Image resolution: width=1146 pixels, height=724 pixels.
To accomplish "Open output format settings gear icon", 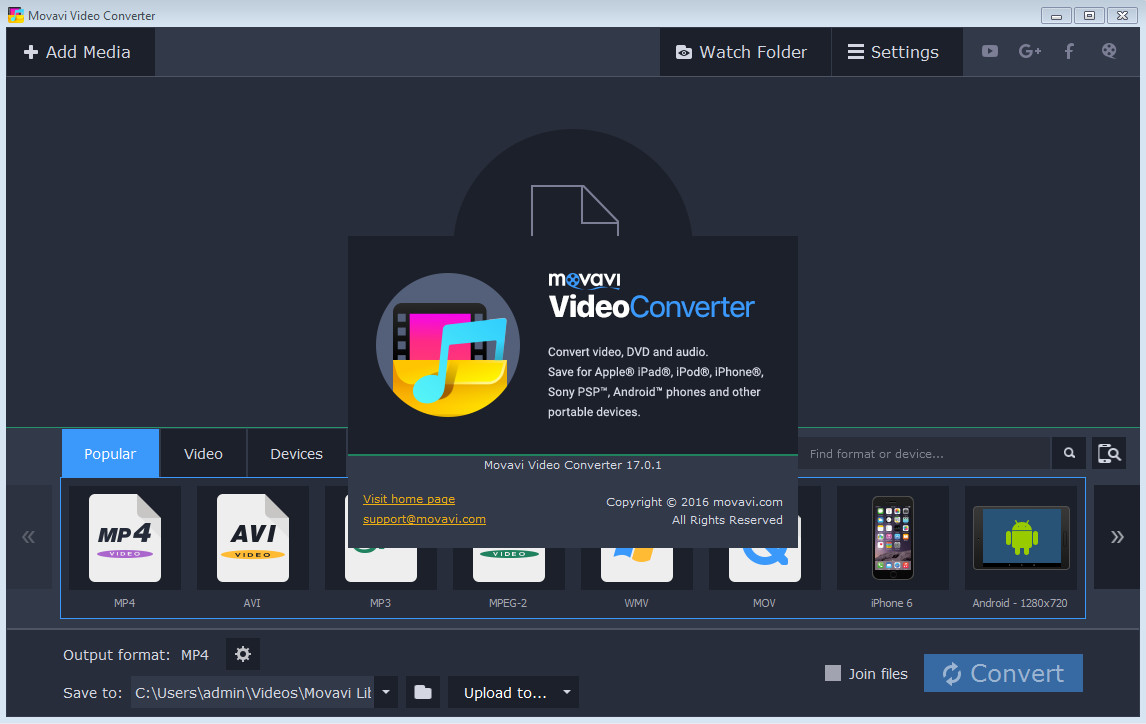I will pos(243,655).
